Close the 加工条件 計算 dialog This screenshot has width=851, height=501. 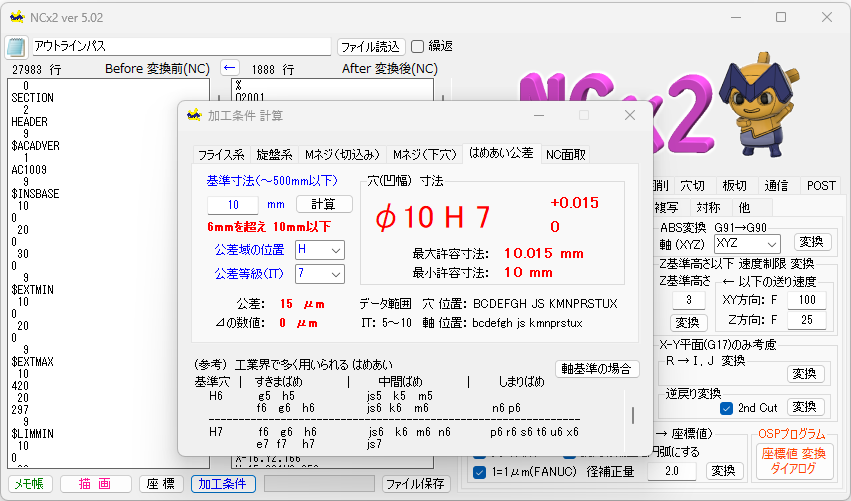pyautogui.click(x=629, y=115)
